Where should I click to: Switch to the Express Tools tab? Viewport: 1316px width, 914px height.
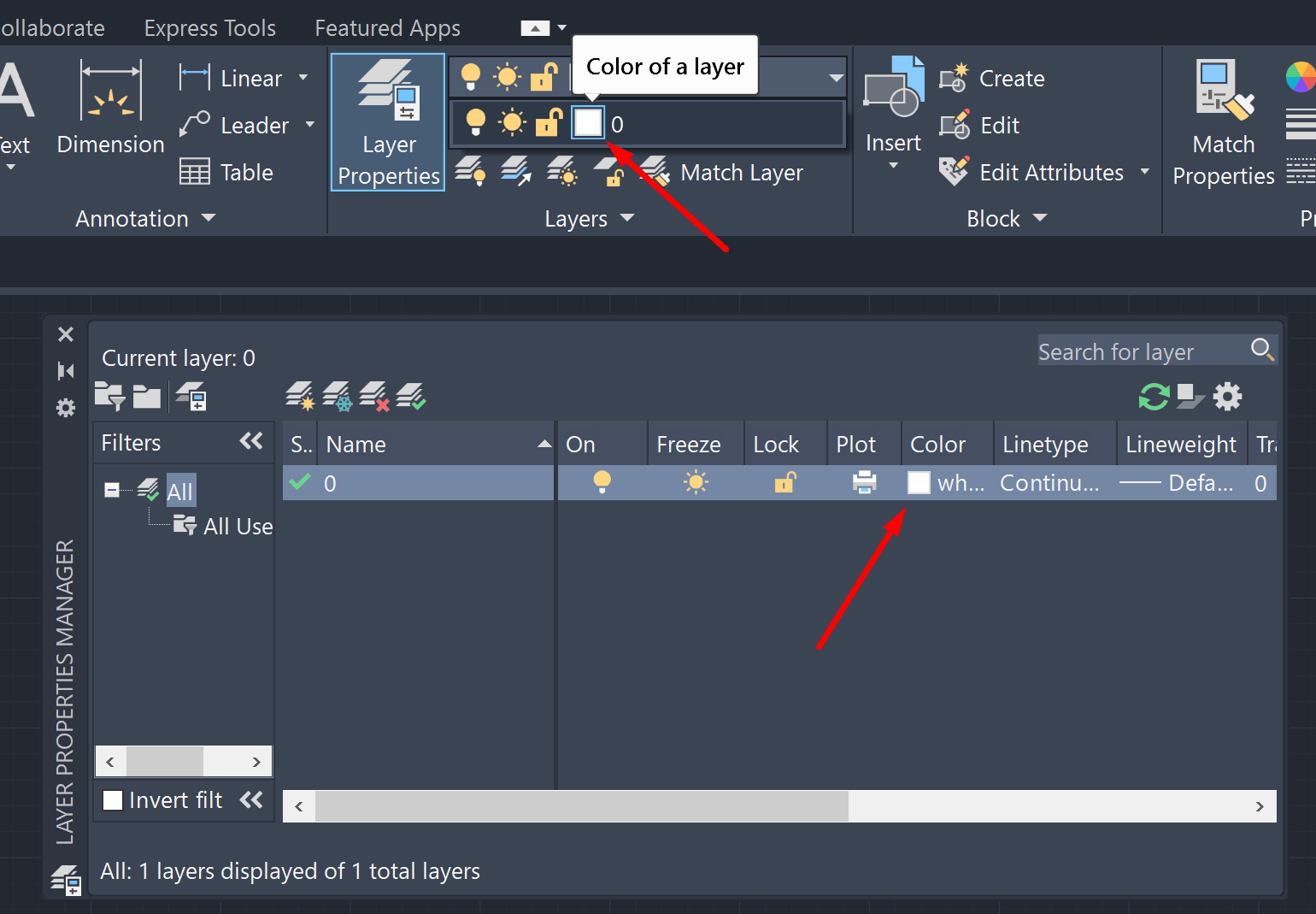(209, 27)
